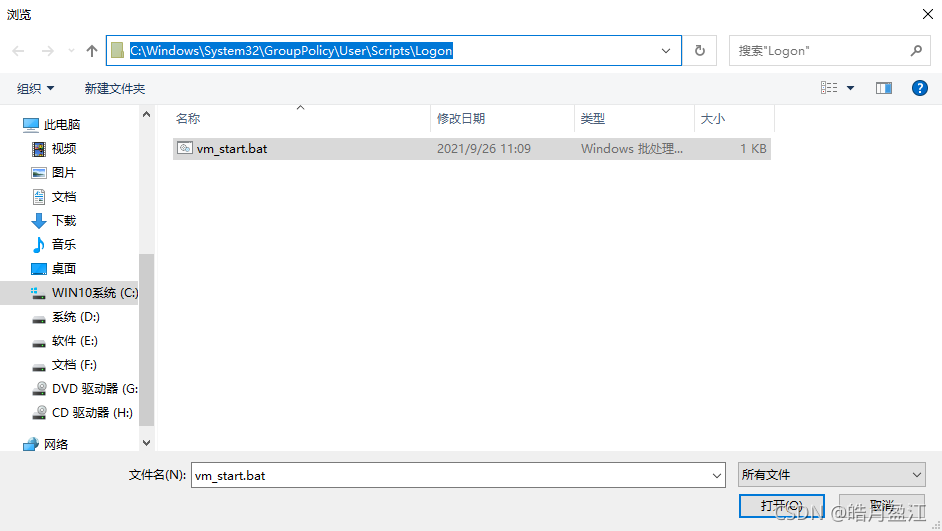Click the vm_start.bat batch file icon
Screen dimensions: 942x531
point(185,148)
